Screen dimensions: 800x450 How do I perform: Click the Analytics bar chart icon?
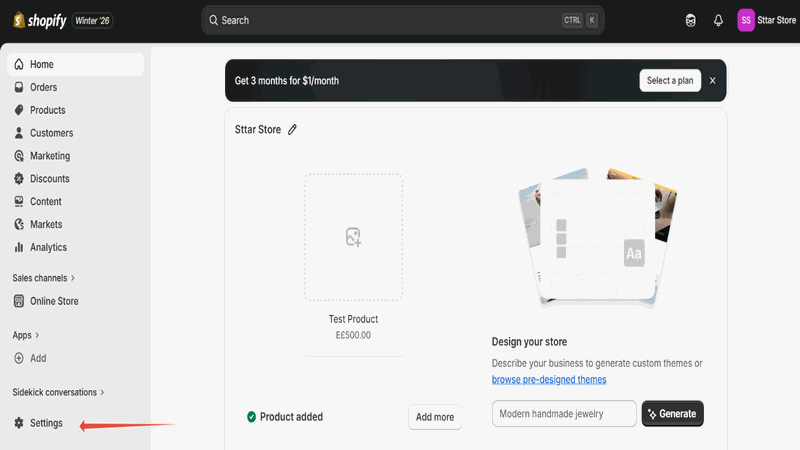[19, 247]
